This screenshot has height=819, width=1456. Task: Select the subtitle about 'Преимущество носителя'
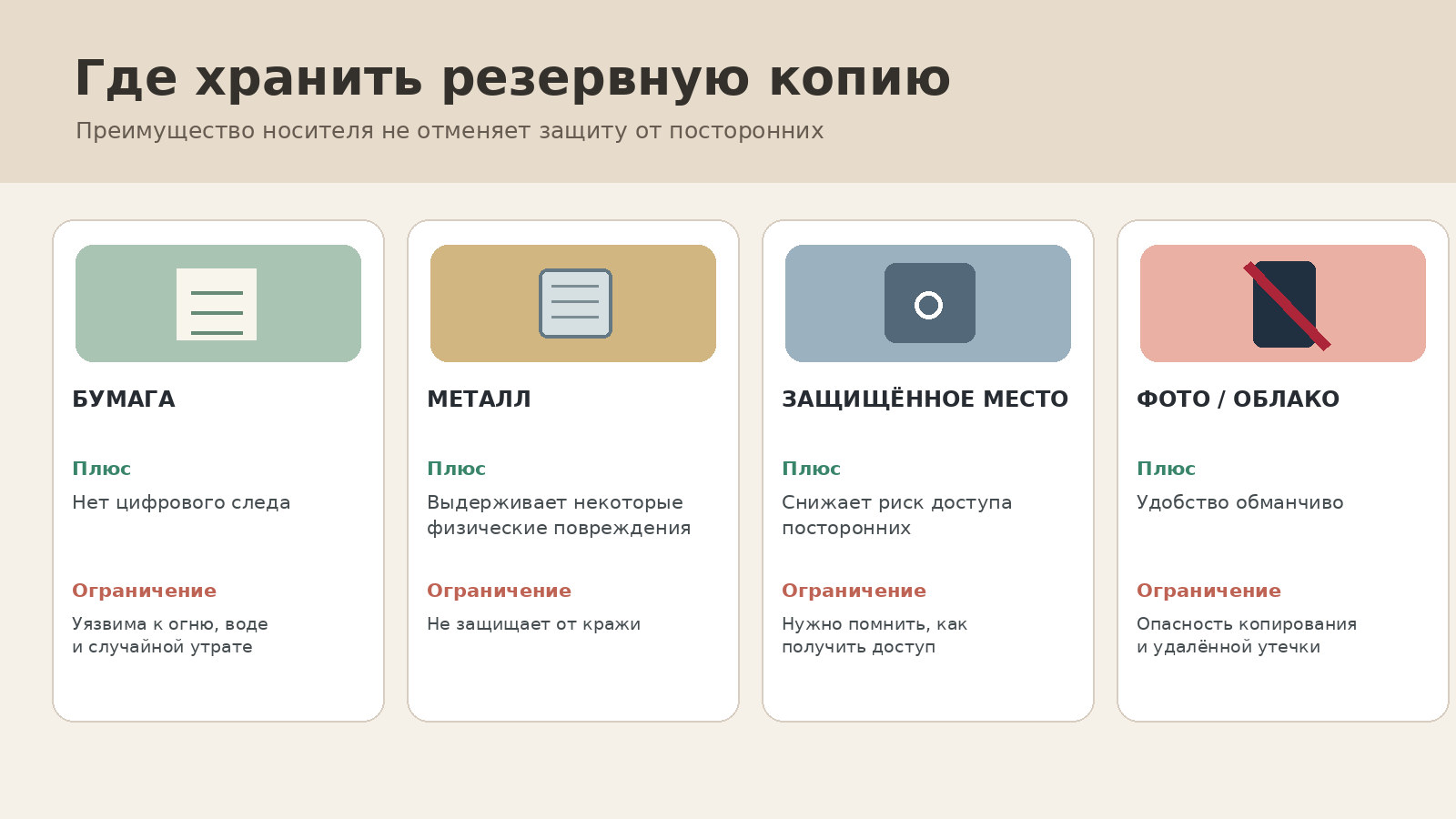pos(450,131)
